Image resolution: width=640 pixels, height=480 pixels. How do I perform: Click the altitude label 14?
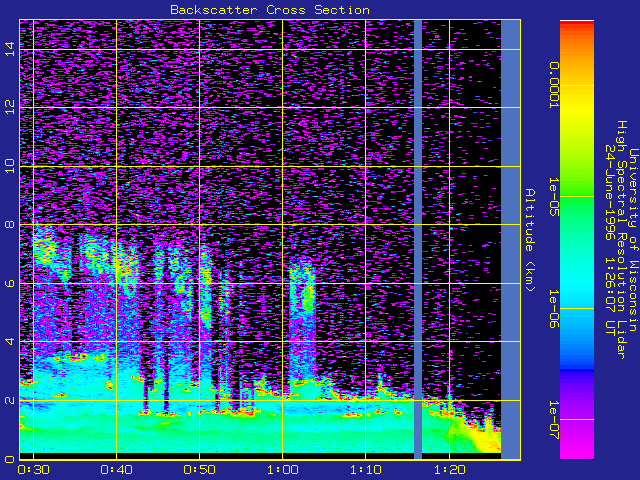pyautogui.click(x=10, y=49)
